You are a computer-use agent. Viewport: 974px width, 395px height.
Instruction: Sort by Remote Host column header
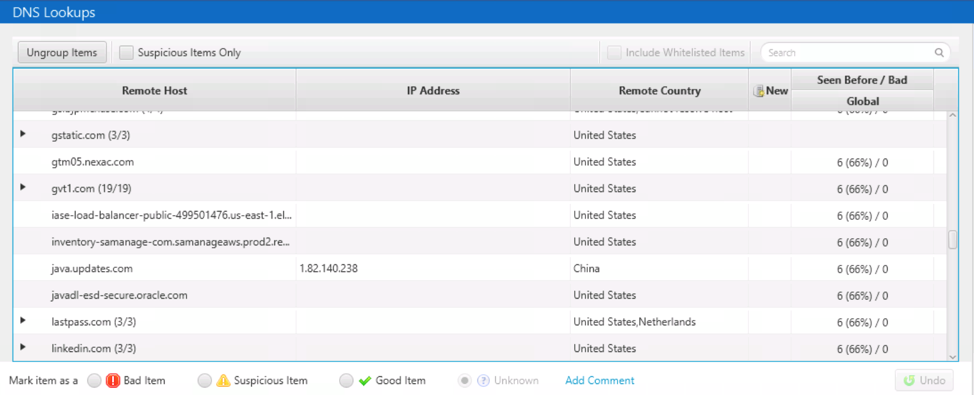tap(155, 91)
